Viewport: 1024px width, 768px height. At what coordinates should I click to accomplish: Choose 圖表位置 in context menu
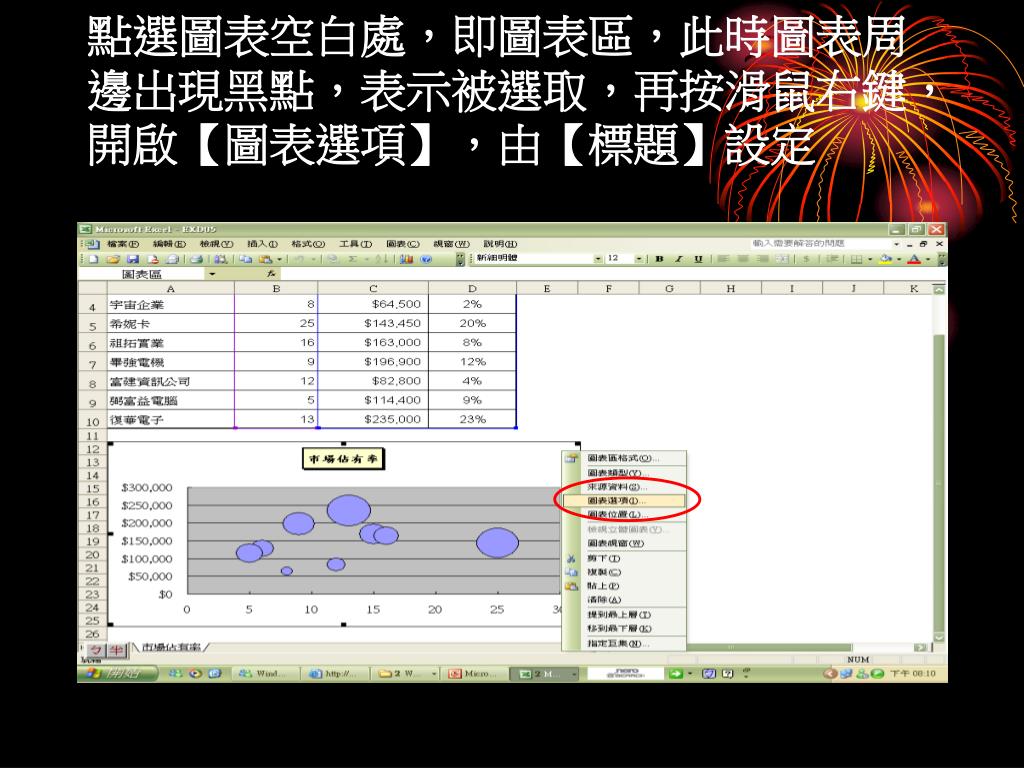click(625, 515)
